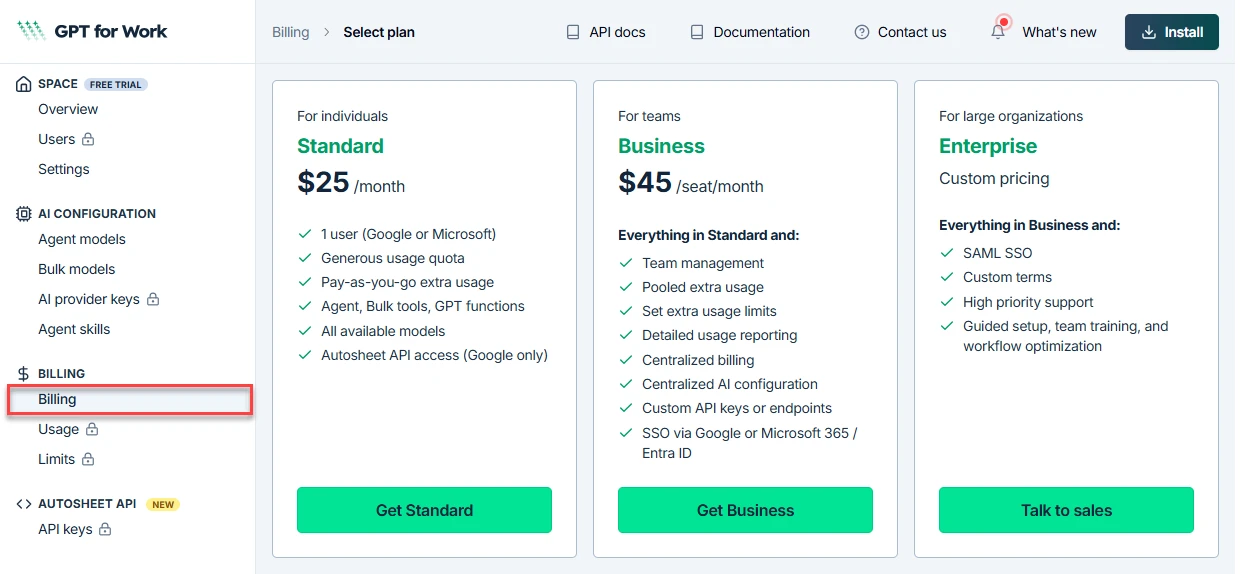1249x574 pixels.
Task: Click the NEW badge next to Autosheet API
Action: [x=163, y=505]
